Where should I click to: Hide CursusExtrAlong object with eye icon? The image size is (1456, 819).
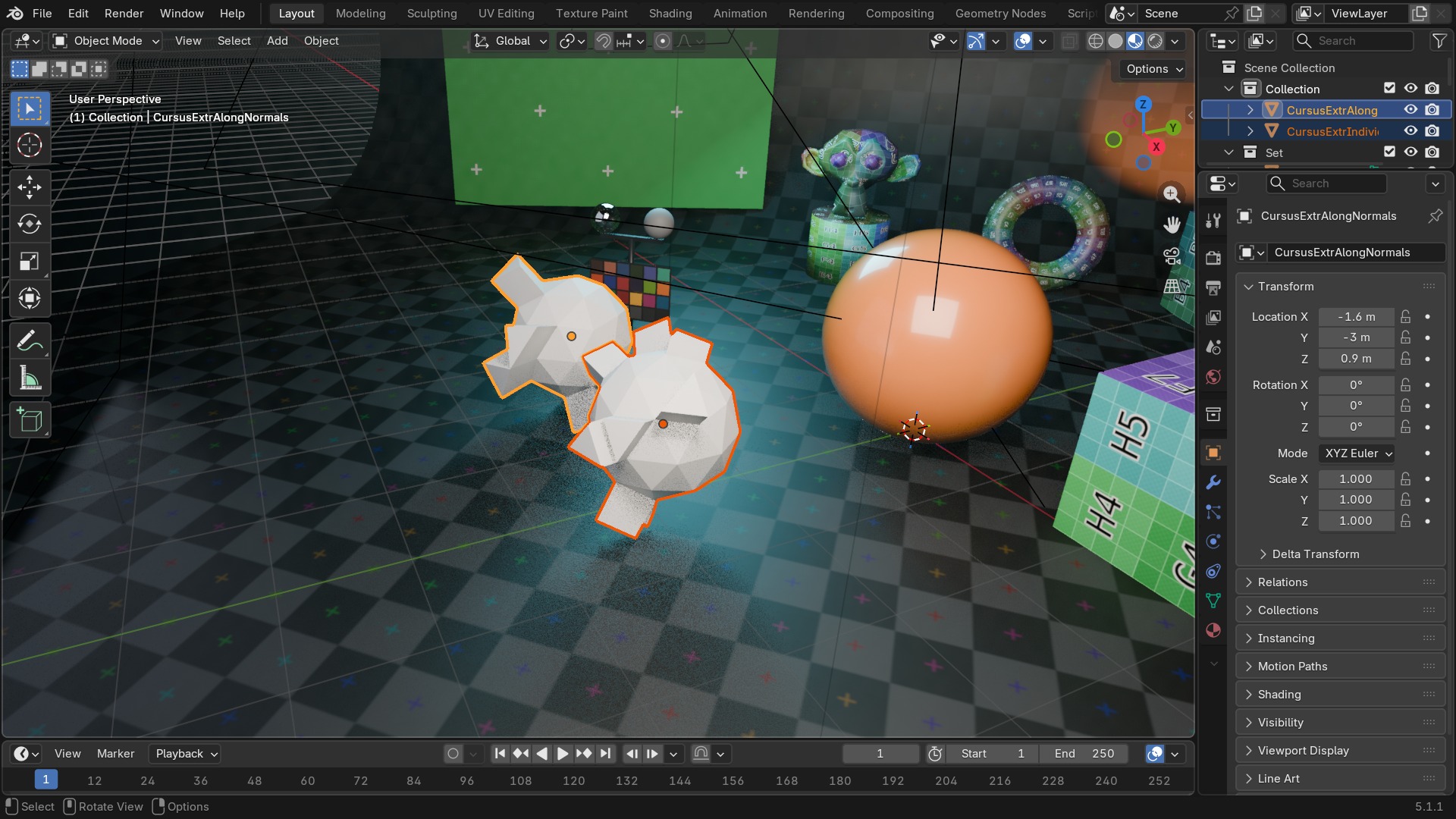[x=1410, y=110]
